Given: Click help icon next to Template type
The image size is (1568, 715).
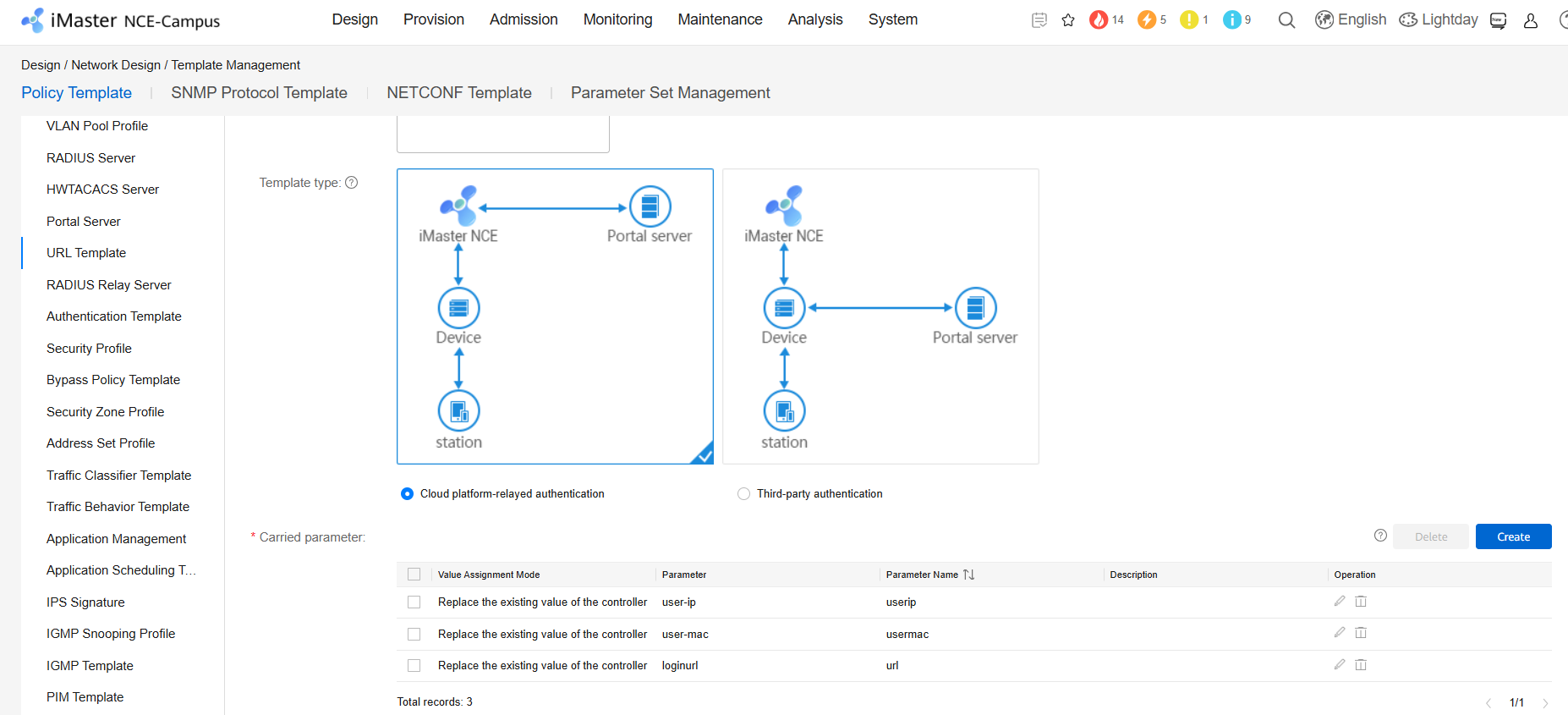Looking at the screenshot, I should 352,183.
